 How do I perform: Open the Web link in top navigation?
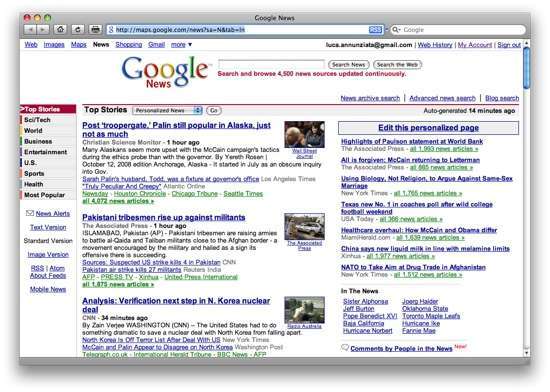pyautogui.click(x=31, y=45)
